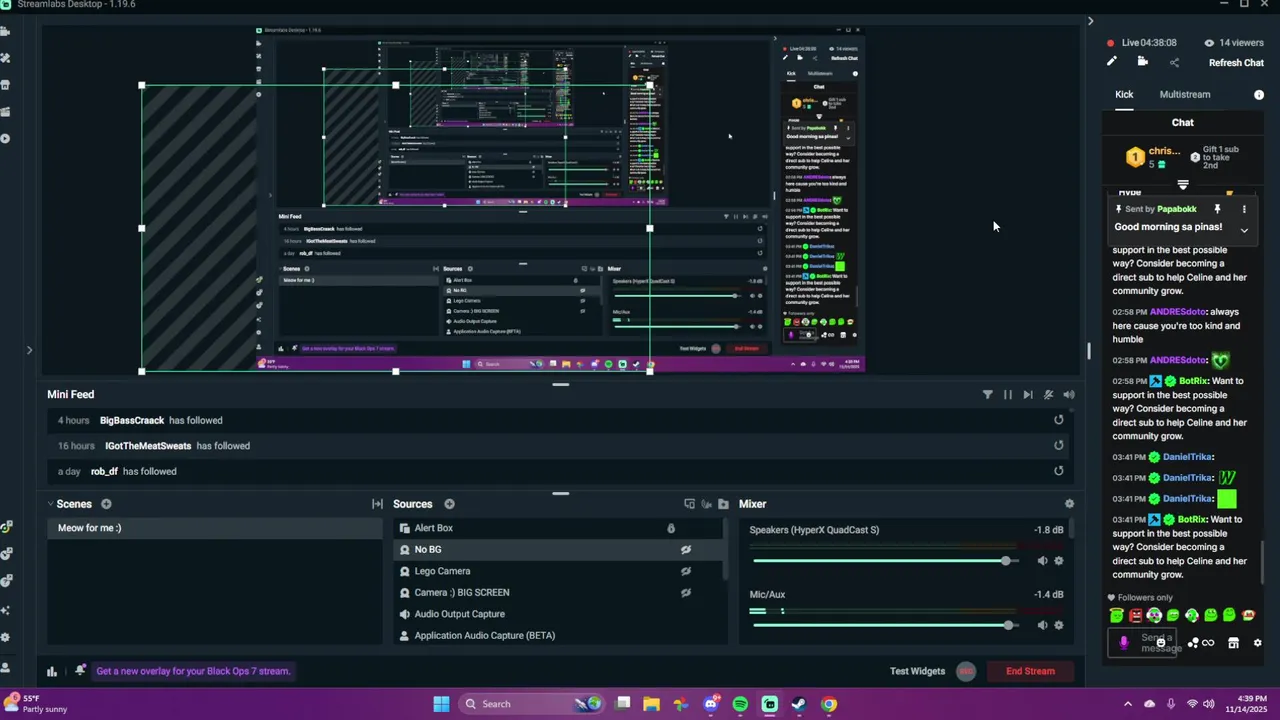Screen dimensions: 1280x720
Task: Select the Alert Box source
Action: (x=559, y=528)
